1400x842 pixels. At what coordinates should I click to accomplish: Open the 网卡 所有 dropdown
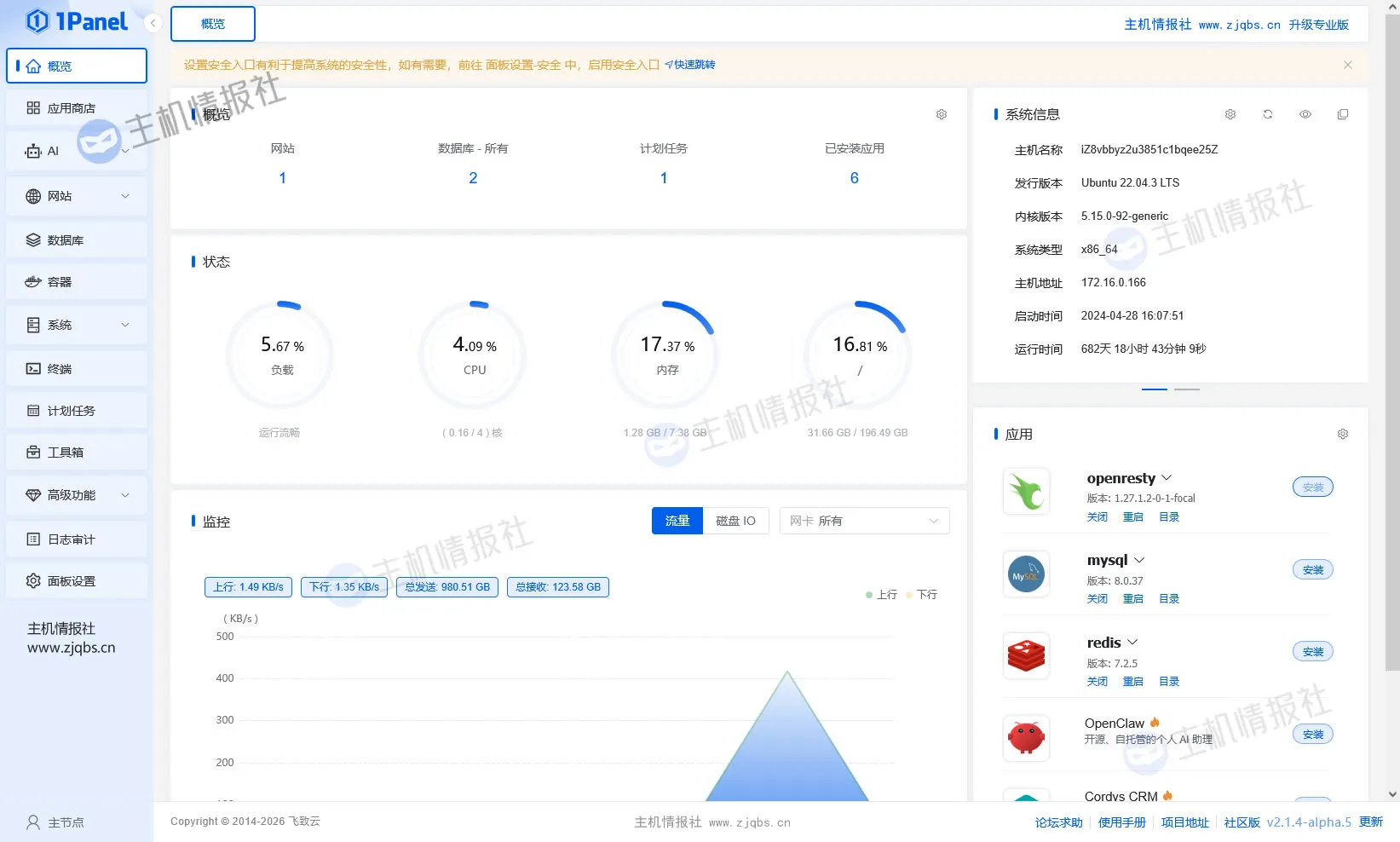[x=864, y=521]
